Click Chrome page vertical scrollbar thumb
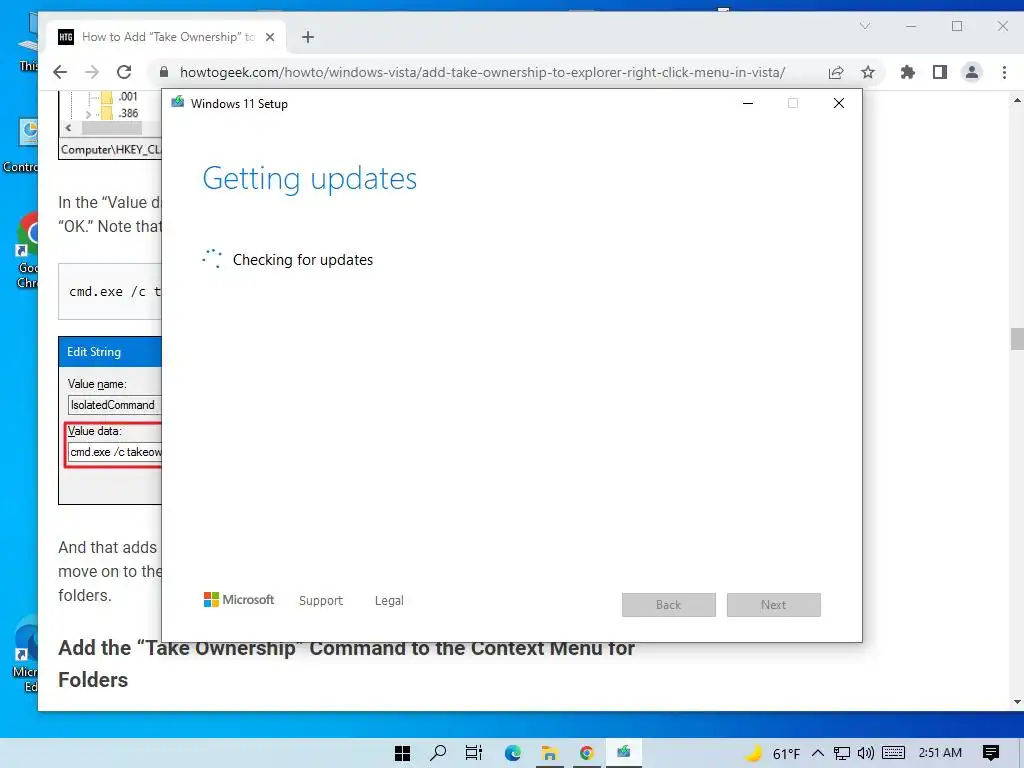Viewport: 1024px width, 768px height. [x=1017, y=339]
